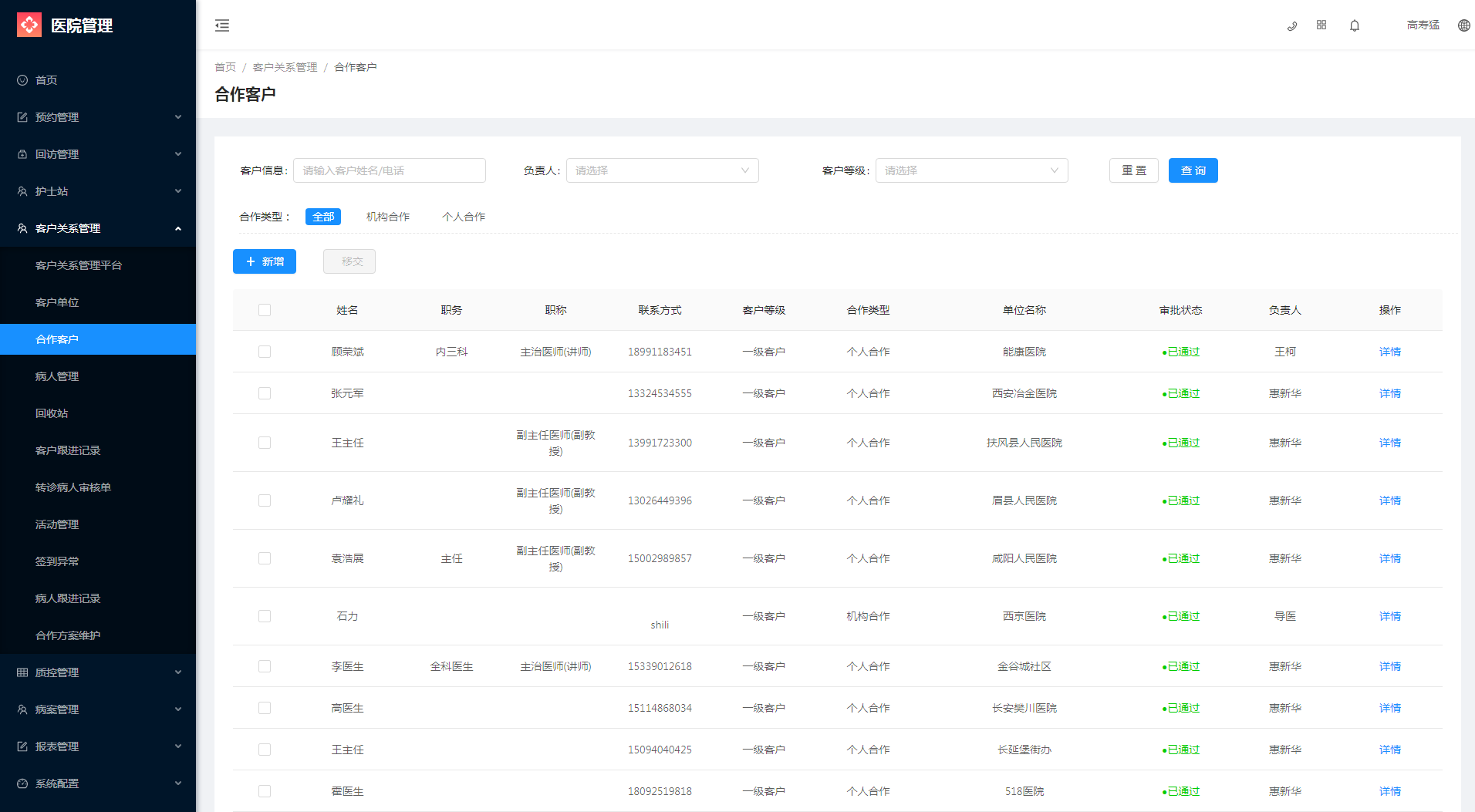Click 已通过 status in 石力 row
1475x812 pixels.
click(x=1181, y=616)
